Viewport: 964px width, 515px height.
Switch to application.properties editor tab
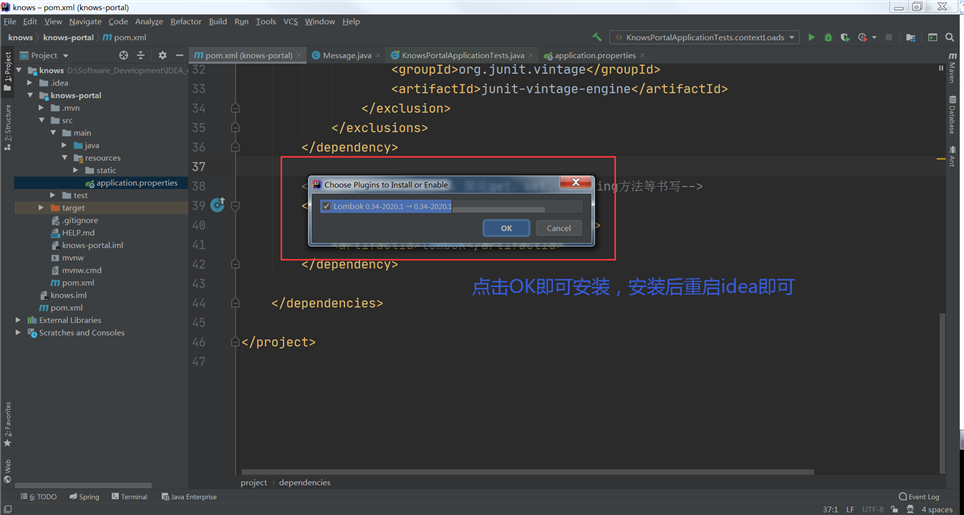point(594,55)
